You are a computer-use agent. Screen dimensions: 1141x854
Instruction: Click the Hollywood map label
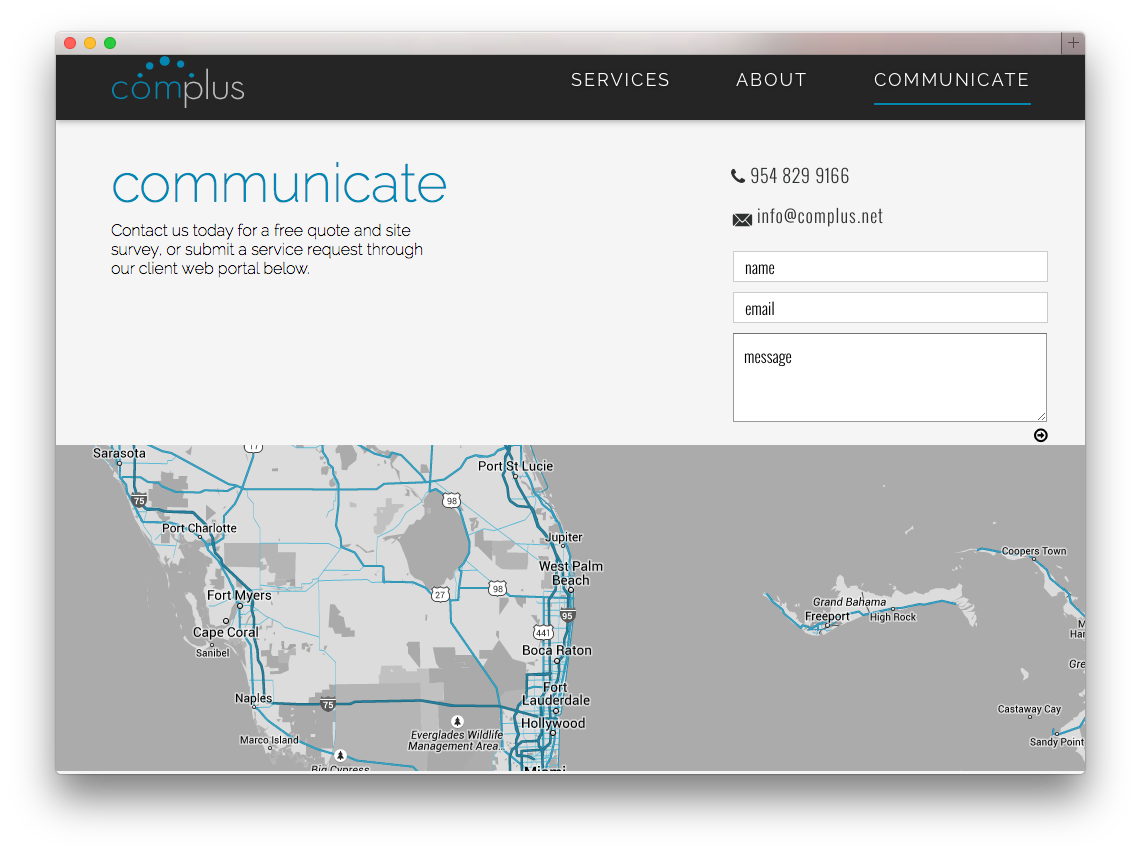pos(553,723)
